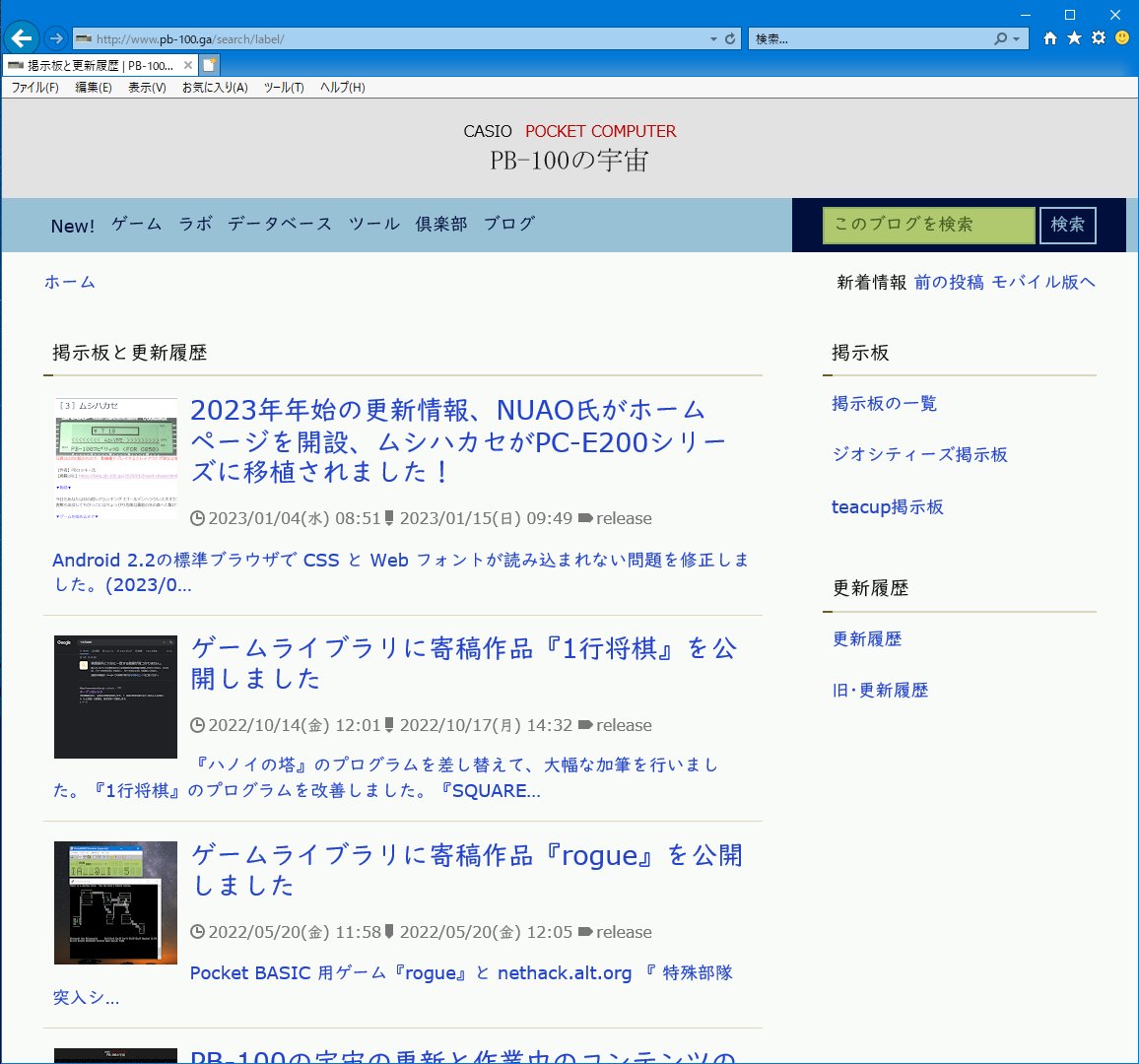
Task: Click the tag icon before release on 2022/10/14 post
Action: (x=585, y=725)
